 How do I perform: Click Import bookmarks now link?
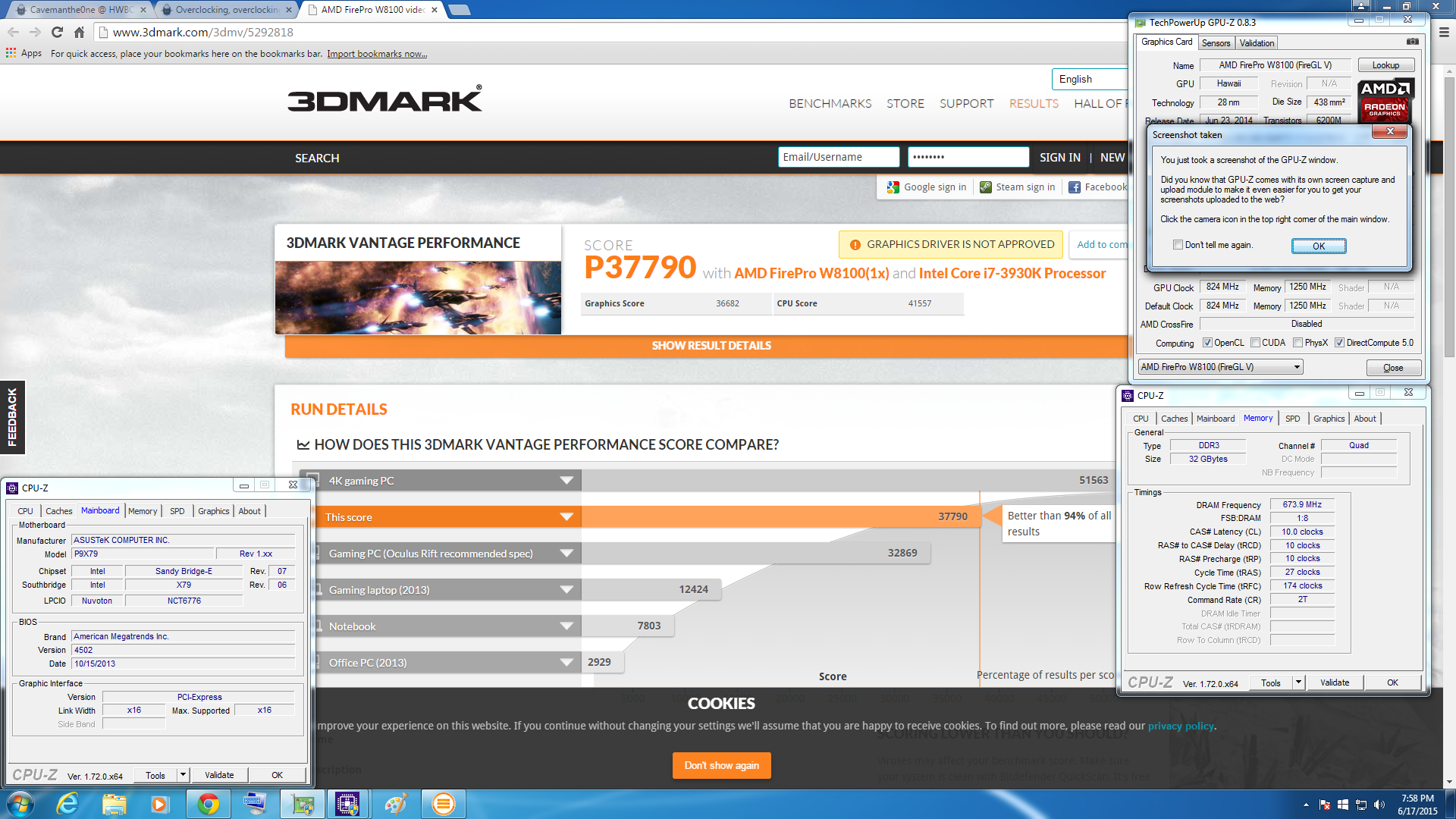click(x=377, y=54)
